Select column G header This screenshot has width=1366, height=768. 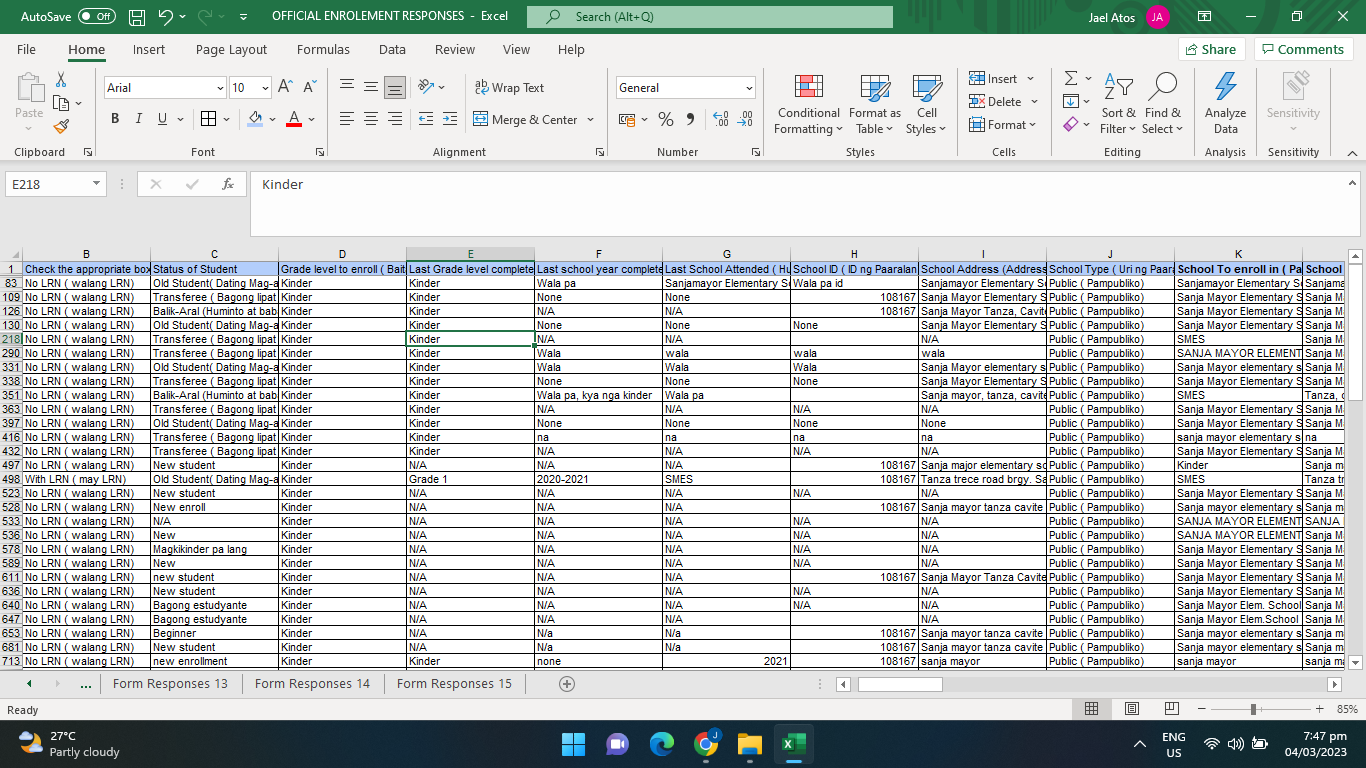tap(727, 254)
